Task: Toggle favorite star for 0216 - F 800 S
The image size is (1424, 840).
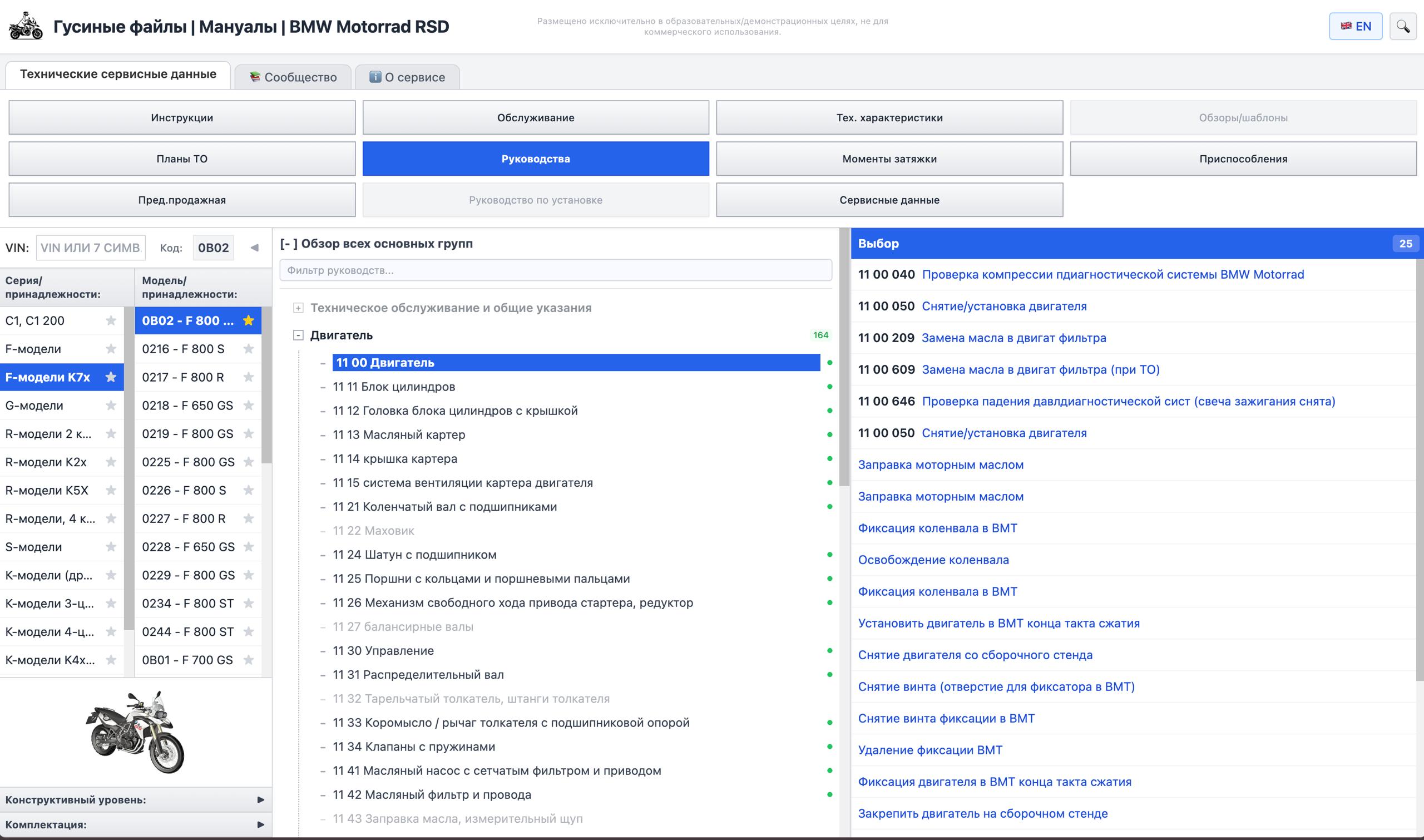Action: point(249,349)
